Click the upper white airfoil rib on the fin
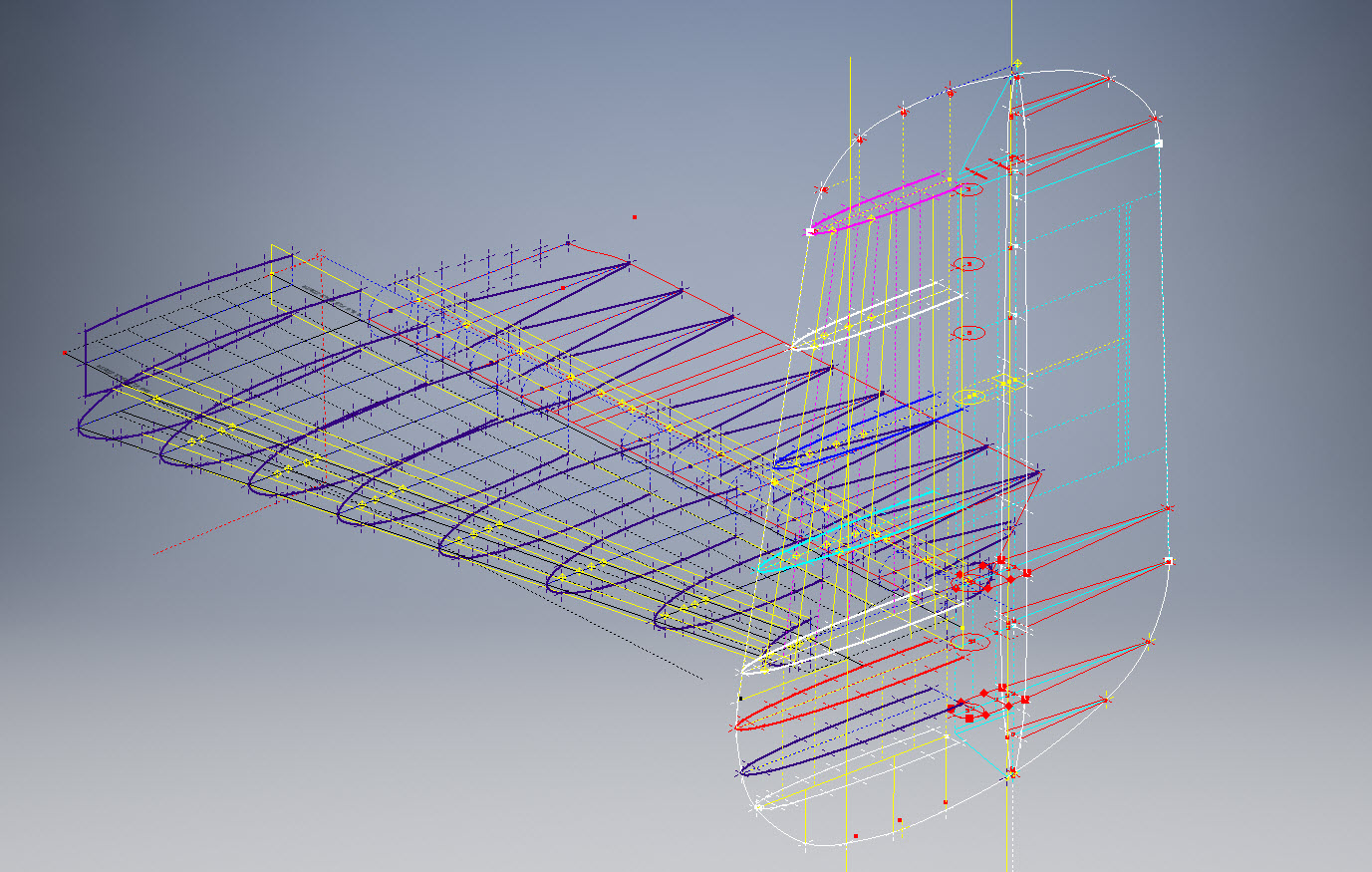 pyautogui.click(x=877, y=310)
